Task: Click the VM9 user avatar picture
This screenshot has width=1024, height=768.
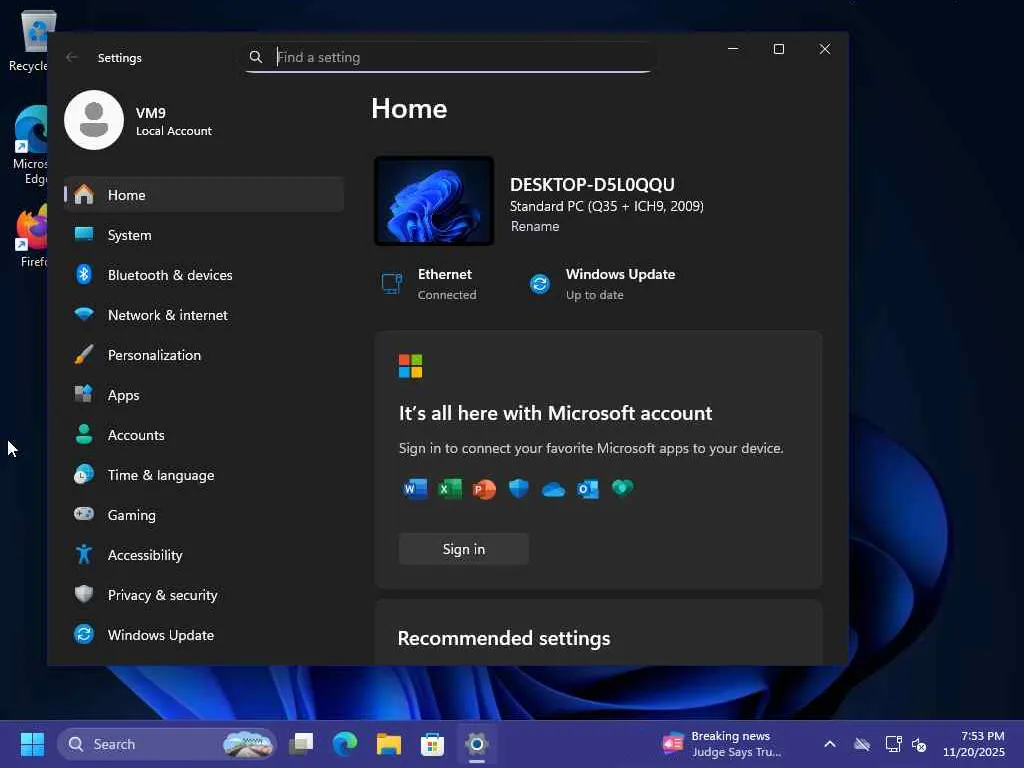Action: (94, 120)
